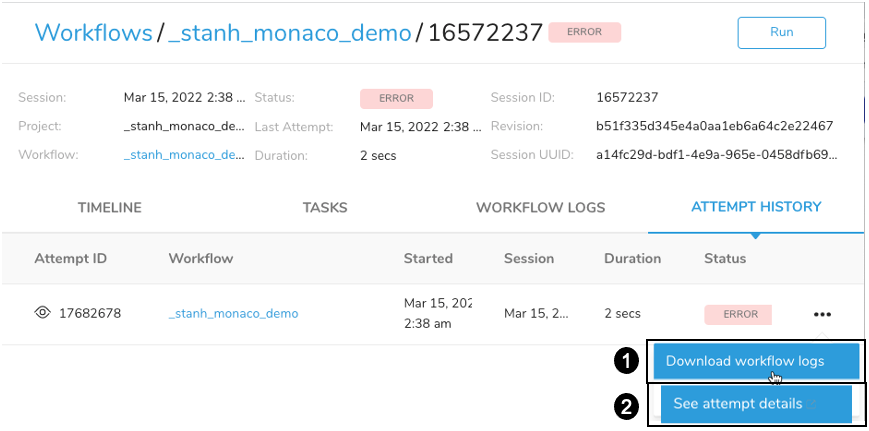The height and width of the screenshot is (431, 869).
Task: Click the ERROR status badge in session details
Action: pyautogui.click(x=396, y=98)
